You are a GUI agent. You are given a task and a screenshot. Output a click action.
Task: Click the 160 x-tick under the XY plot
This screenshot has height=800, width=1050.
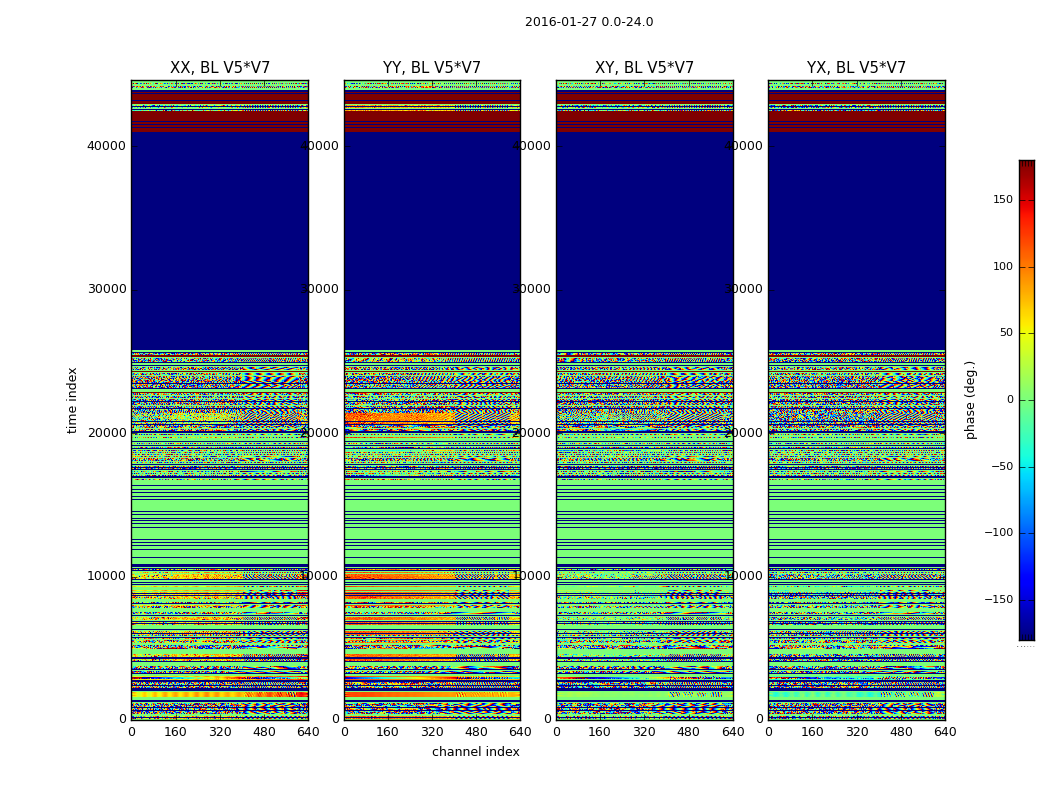click(600, 732)
